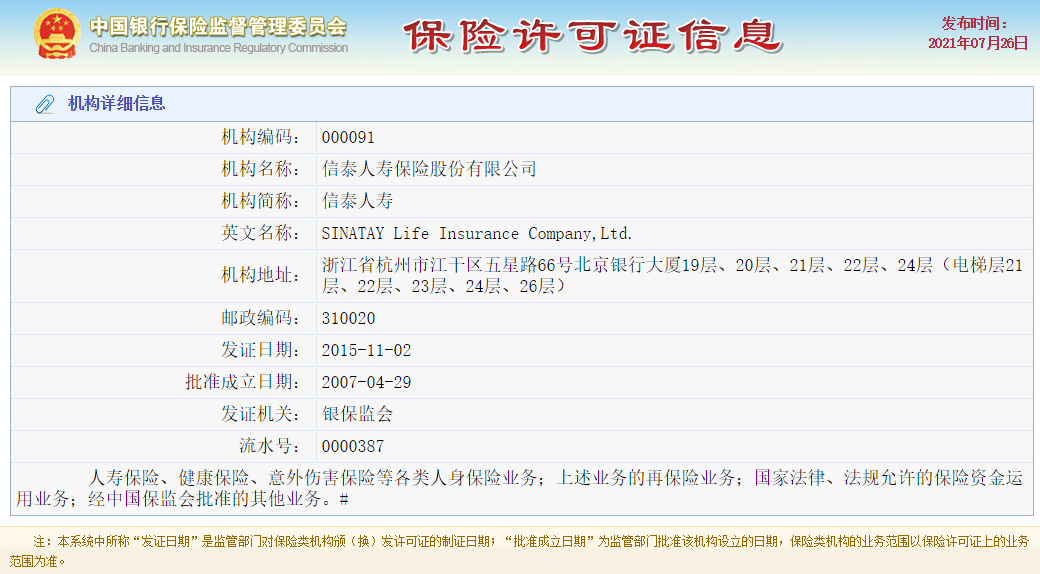
Task: Click the company name 信泰人寿保险股份有限公司
Action: (x=429, y=169)
